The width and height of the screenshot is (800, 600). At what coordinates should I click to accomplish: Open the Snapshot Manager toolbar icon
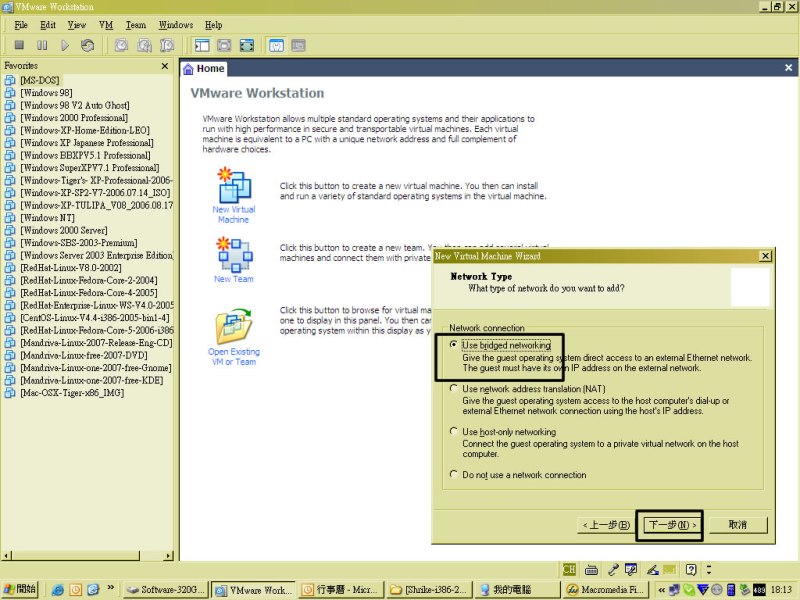point(167,45)
